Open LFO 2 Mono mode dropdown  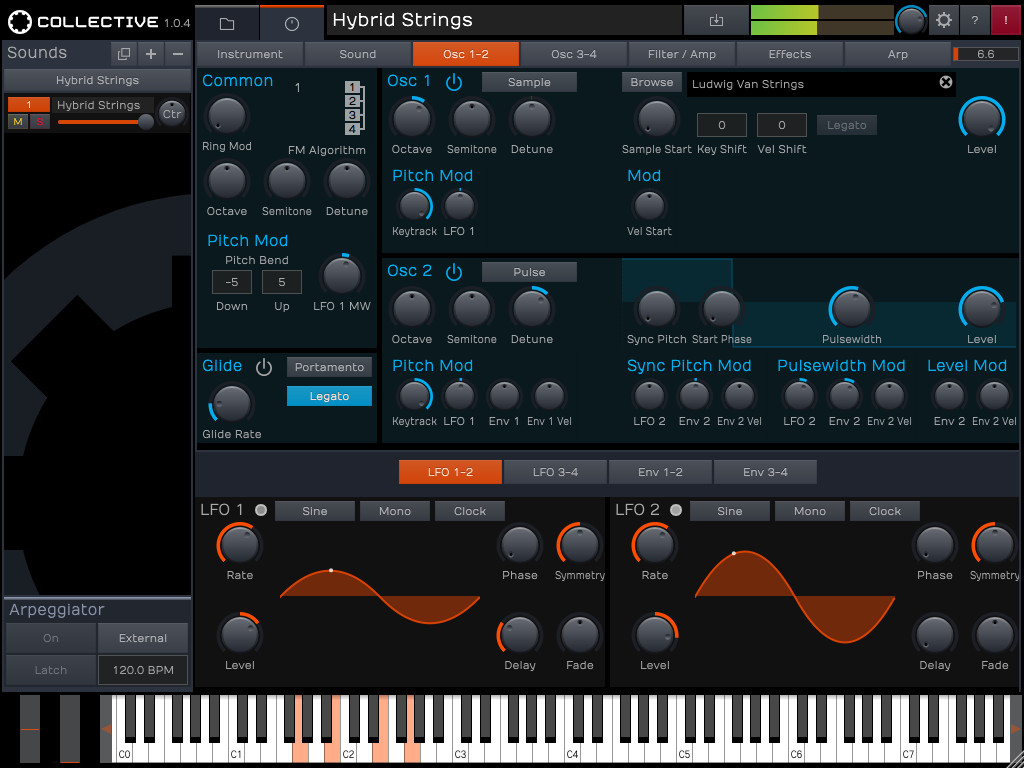point(810,511)
